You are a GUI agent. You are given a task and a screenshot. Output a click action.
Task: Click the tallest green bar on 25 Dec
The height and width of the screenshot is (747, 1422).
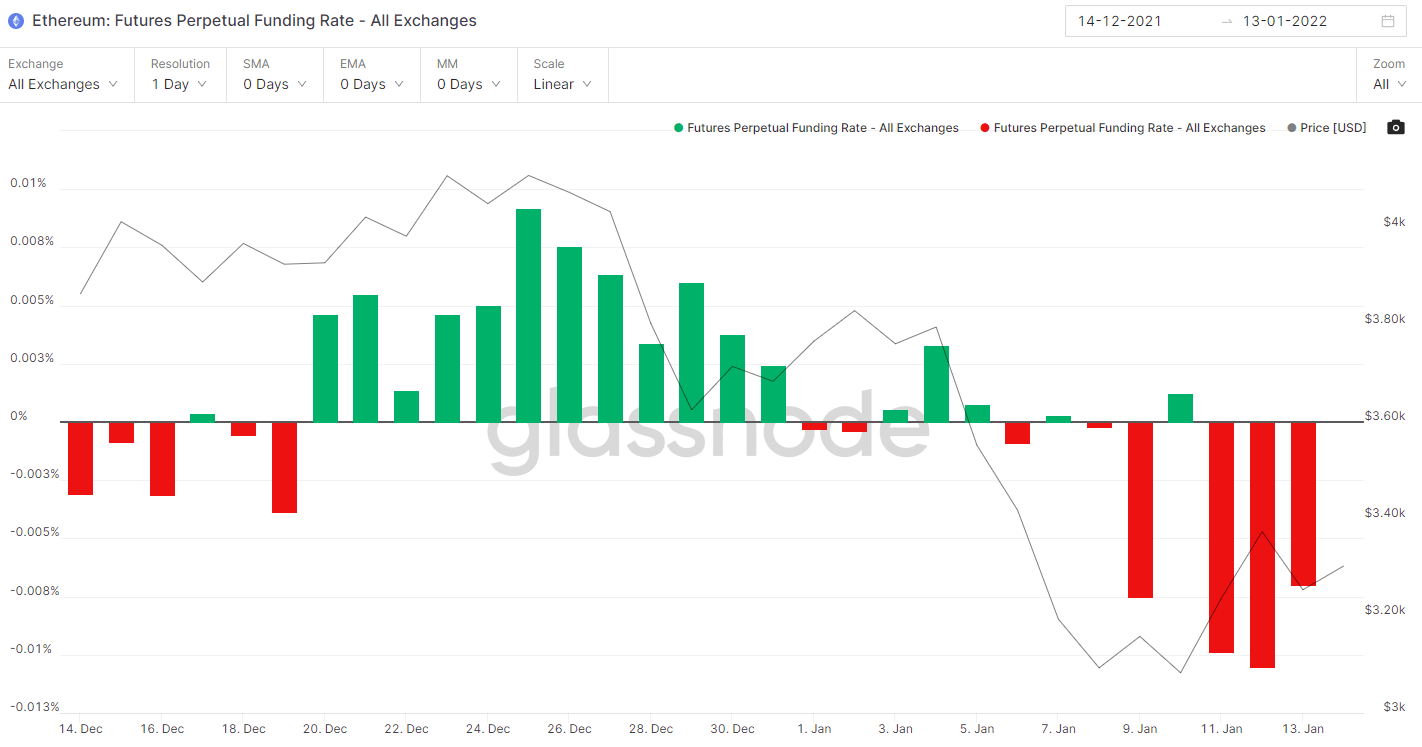pos(529,315)
